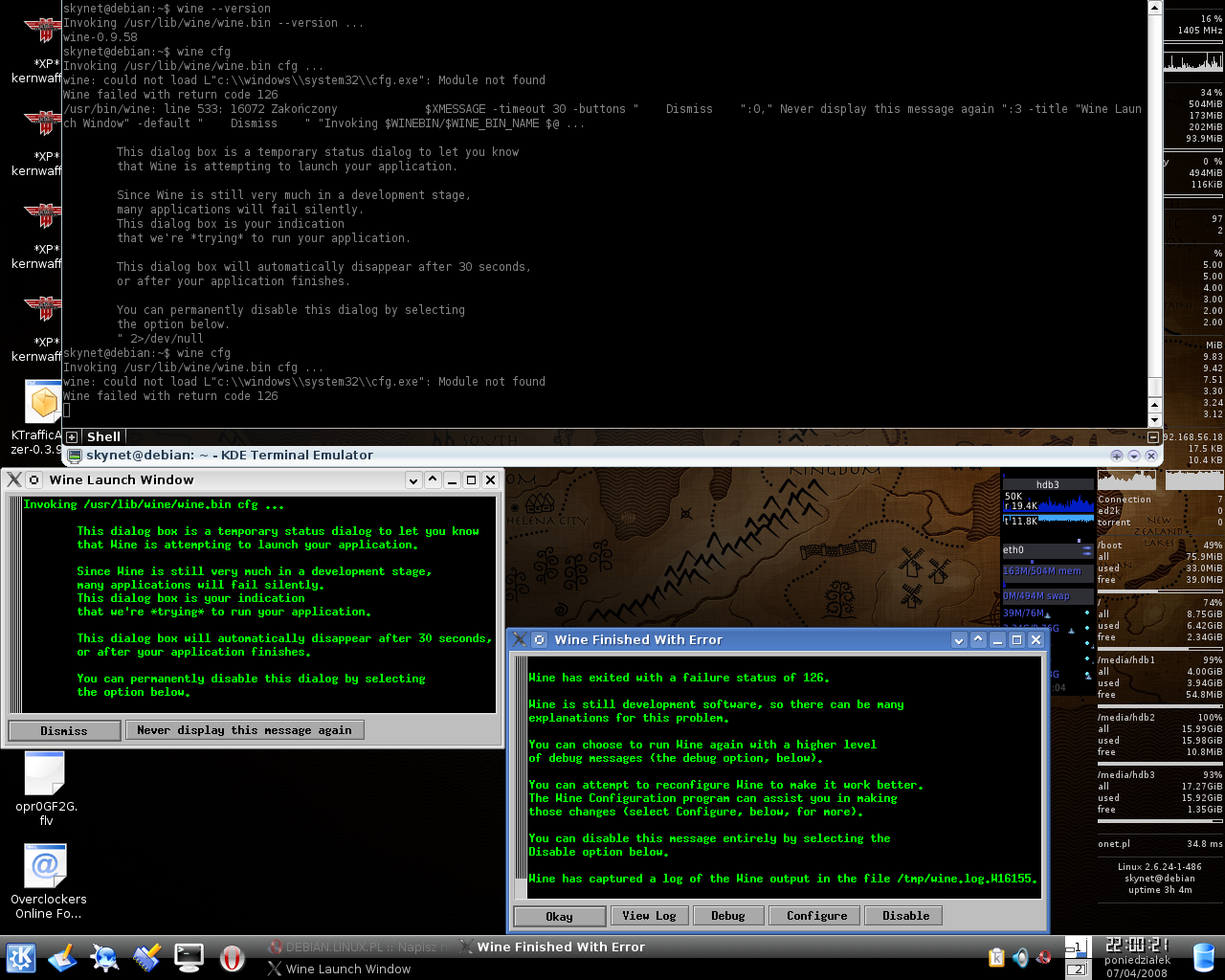
Task: Click Disable in the Wine error dialog
Action: coord(905,916)
